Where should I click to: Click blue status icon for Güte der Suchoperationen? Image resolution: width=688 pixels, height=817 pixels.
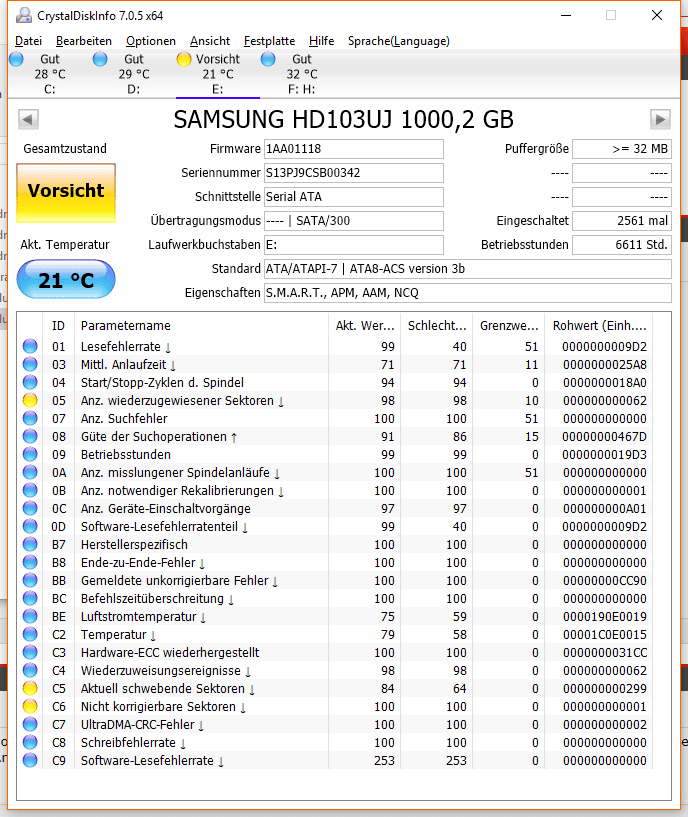[30, 436]
